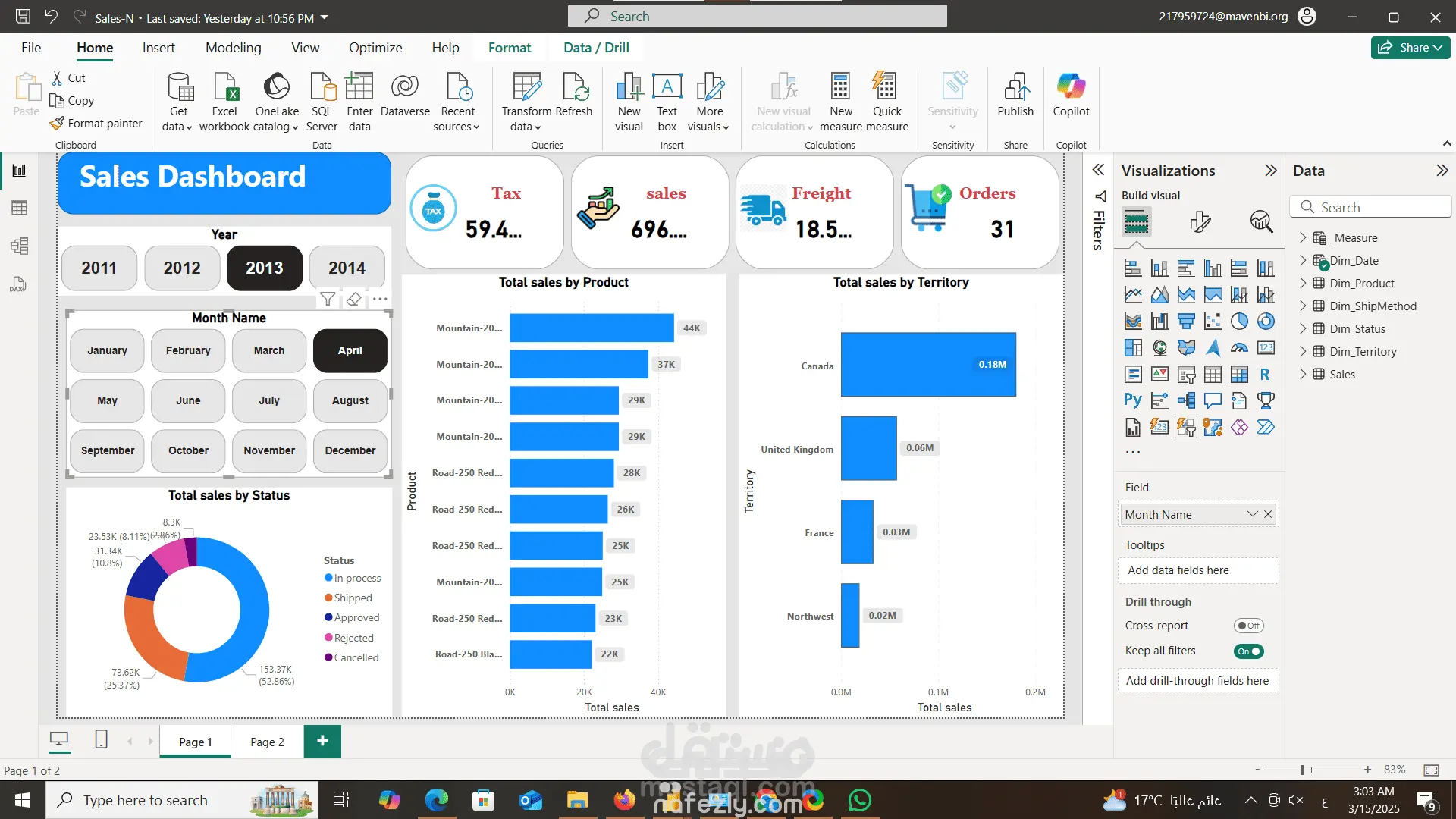Screen dimensions: 1456x819
Task: Select 2012 in the Year slicer
Action: click(x=182, y=268)
